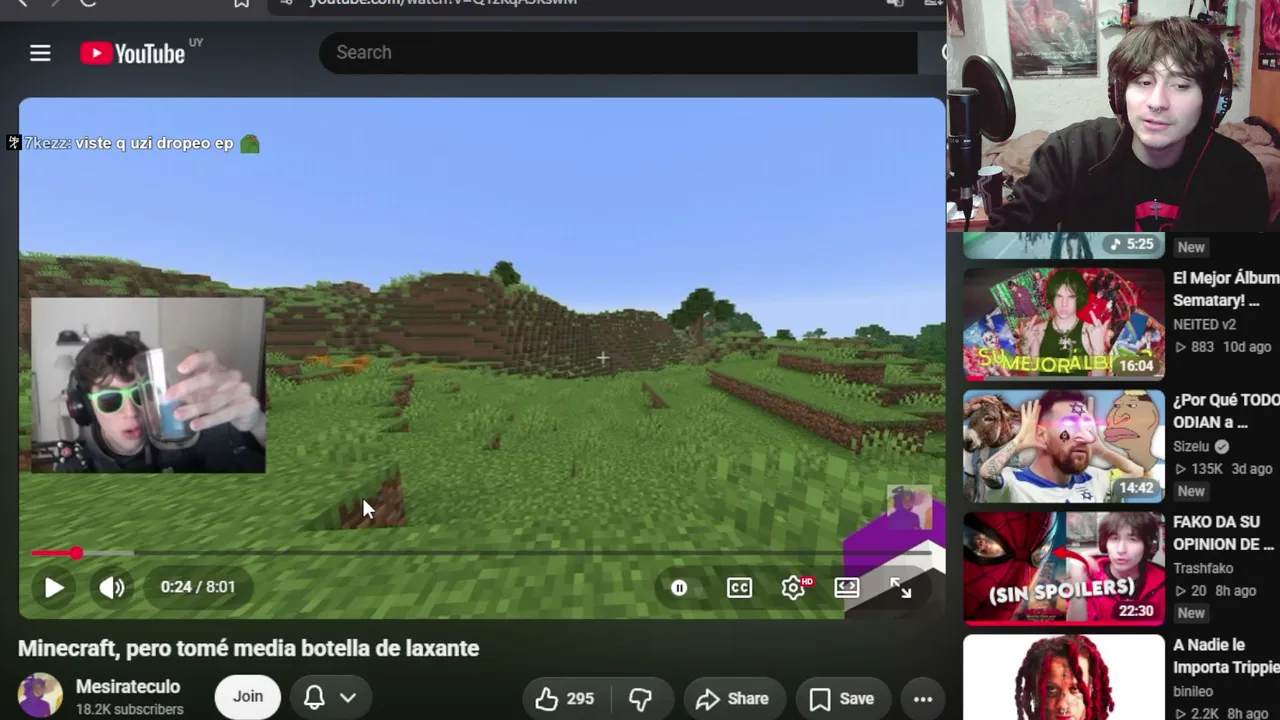This screenshot has width=1280, height=720.
Task: Switch to theater mode
Action: click(846, 587)
